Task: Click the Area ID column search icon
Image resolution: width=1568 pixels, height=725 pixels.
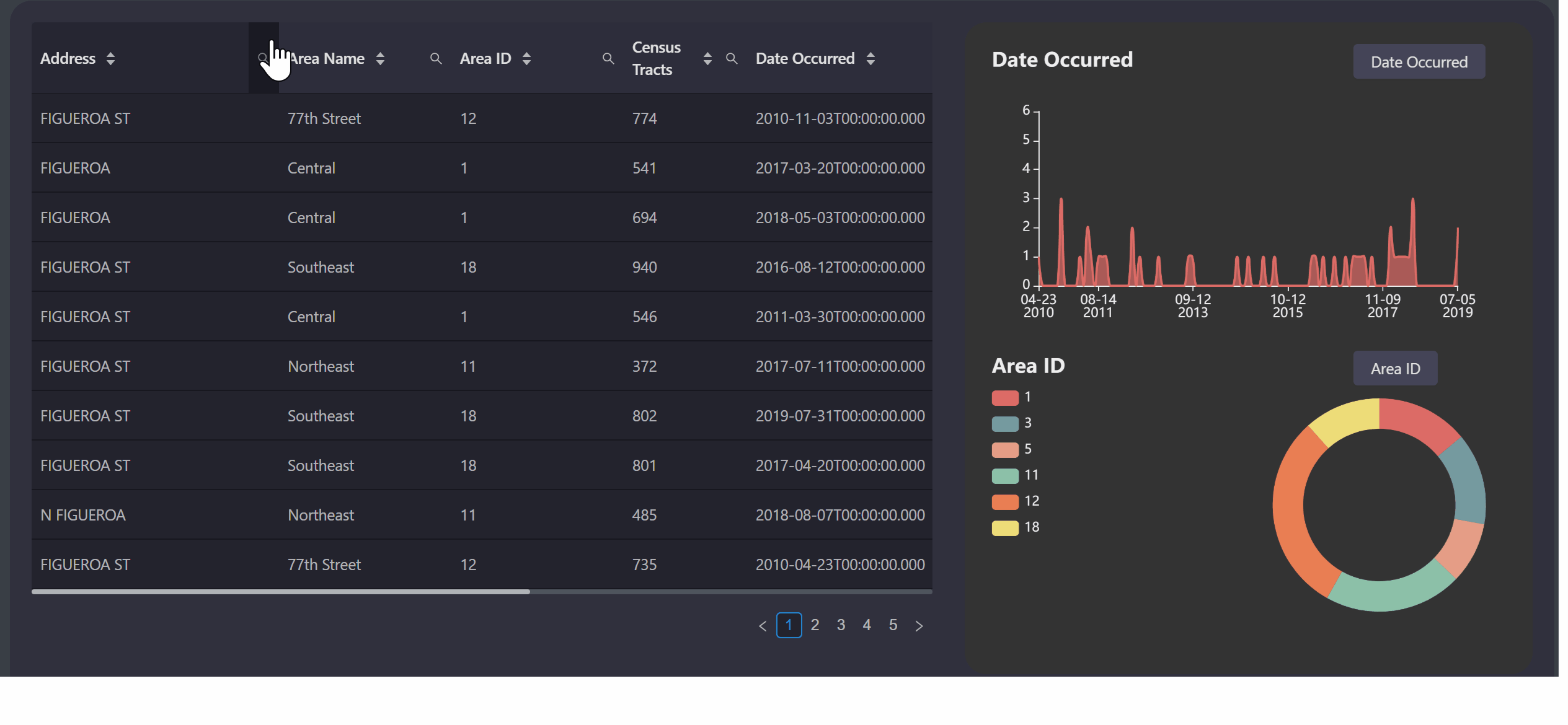Action: coord(608,58)
